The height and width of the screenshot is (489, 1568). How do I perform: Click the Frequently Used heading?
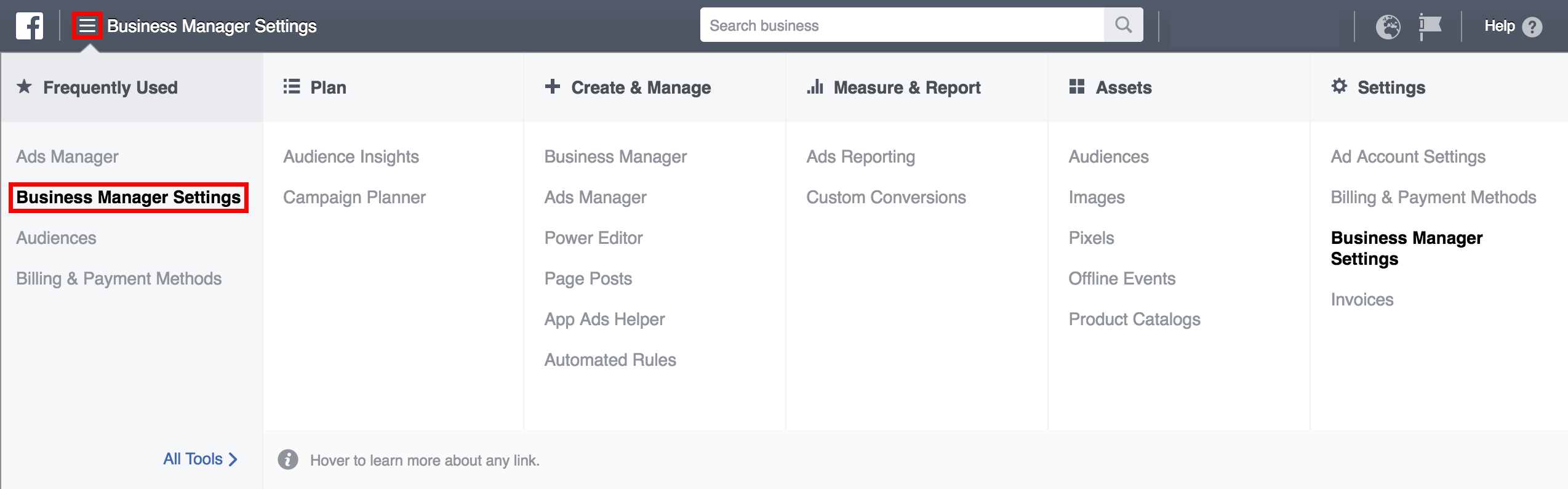pos(110,87)
